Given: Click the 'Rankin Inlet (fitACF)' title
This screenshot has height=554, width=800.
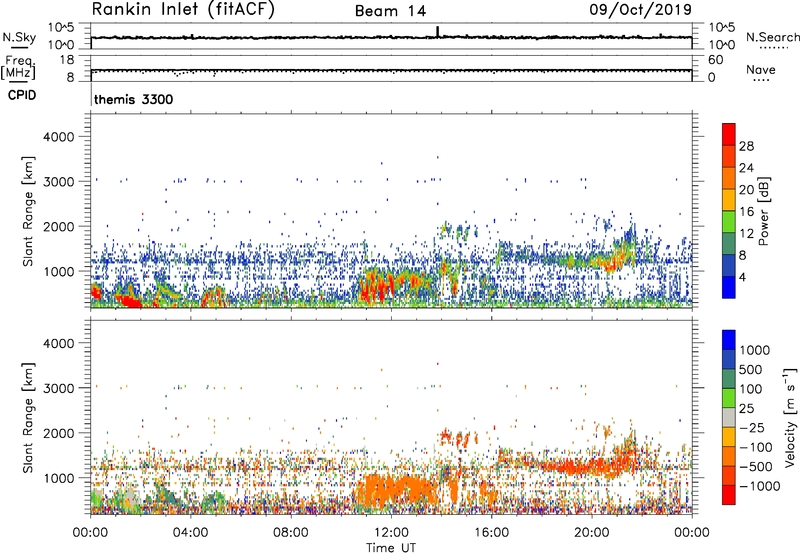Looking at the screenshot, I should coord(183,10).
